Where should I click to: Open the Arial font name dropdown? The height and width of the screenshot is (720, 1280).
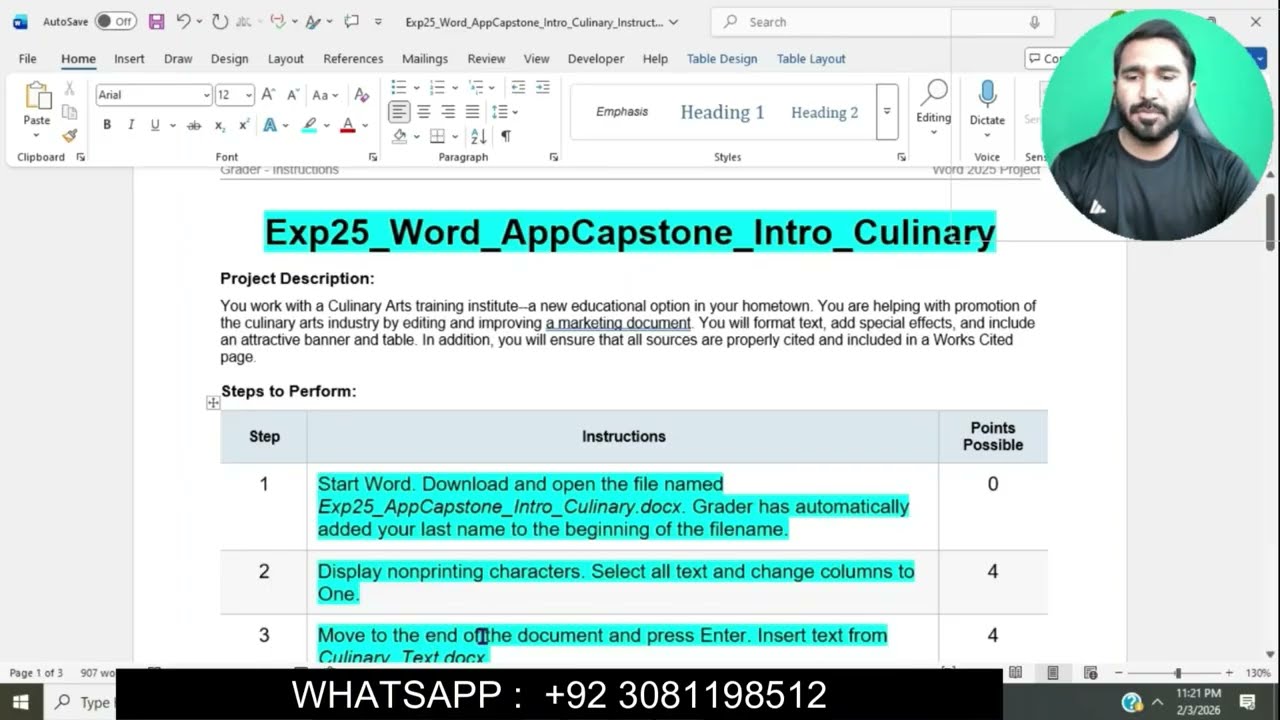pos(206,95)
